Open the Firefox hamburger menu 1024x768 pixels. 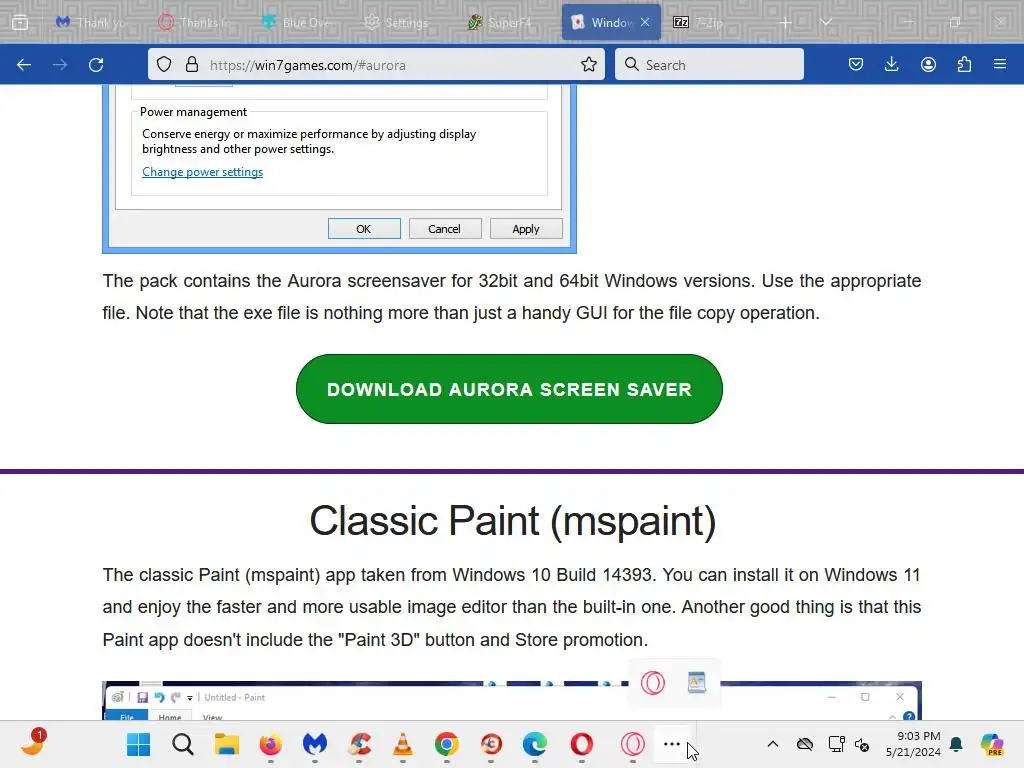(x=1000, y=65)
